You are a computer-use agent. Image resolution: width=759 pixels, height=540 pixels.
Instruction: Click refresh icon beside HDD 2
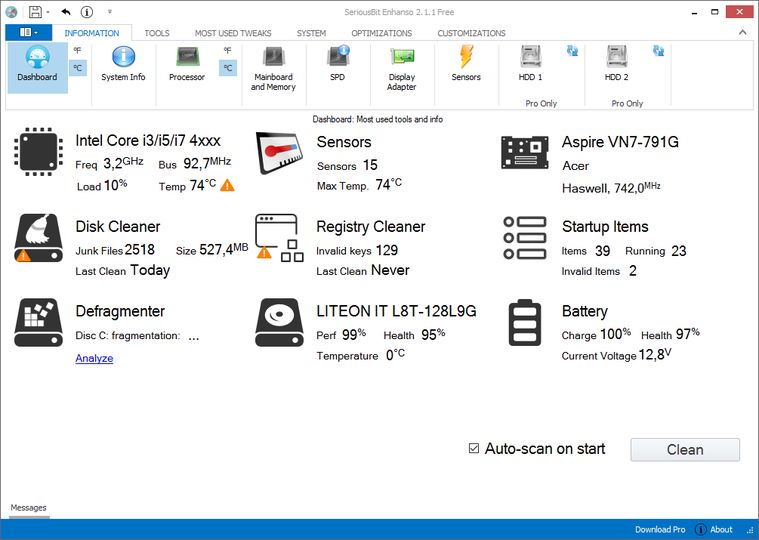[x=659, y=51]
